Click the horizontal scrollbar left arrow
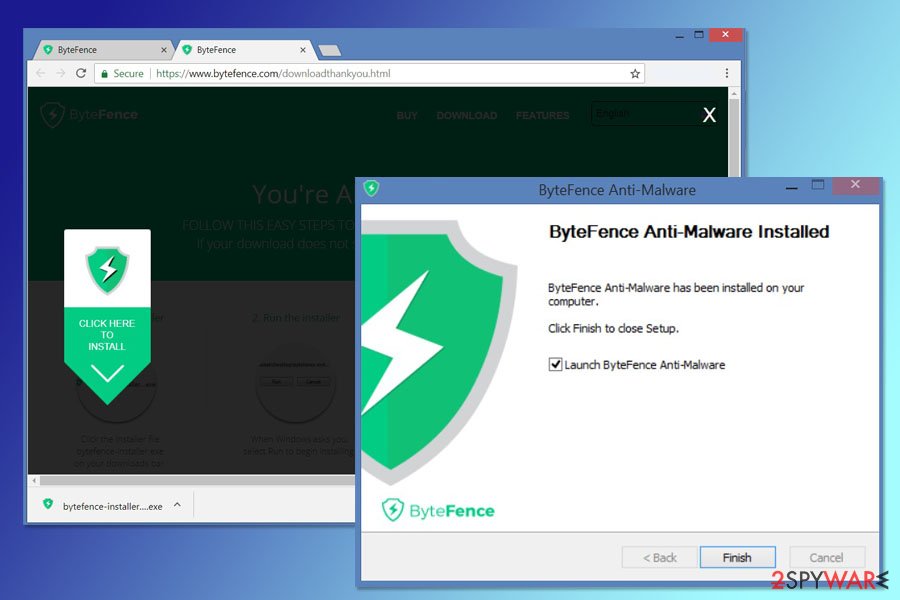Screen dimensions: 900x600 (34, 480)
